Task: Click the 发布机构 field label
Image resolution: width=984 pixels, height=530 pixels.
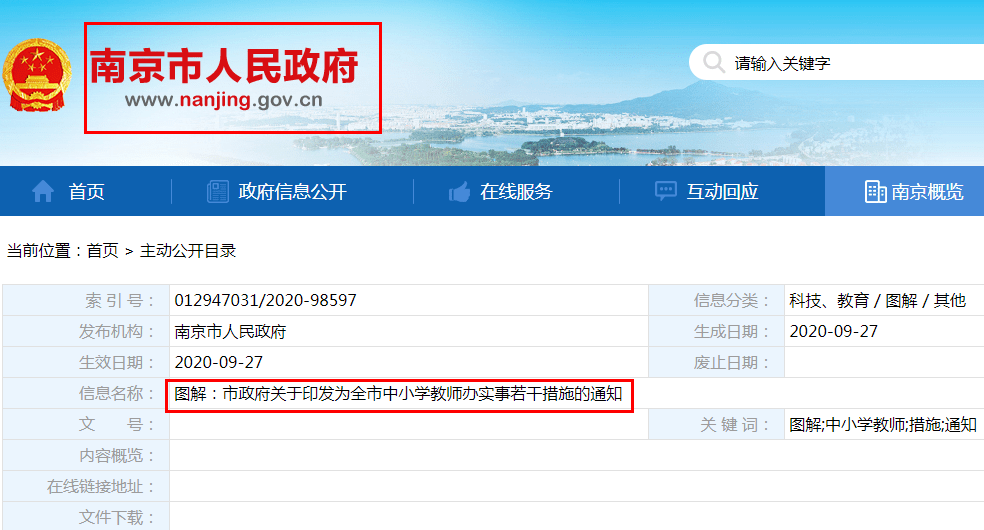Action: point(116,331)
